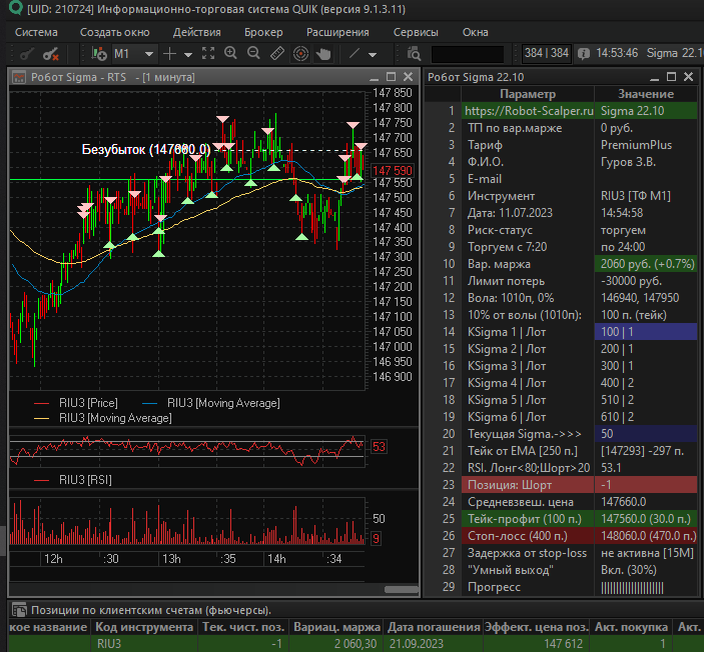
Task: Select the hand pan tool
Action: (x=323, y=54)
